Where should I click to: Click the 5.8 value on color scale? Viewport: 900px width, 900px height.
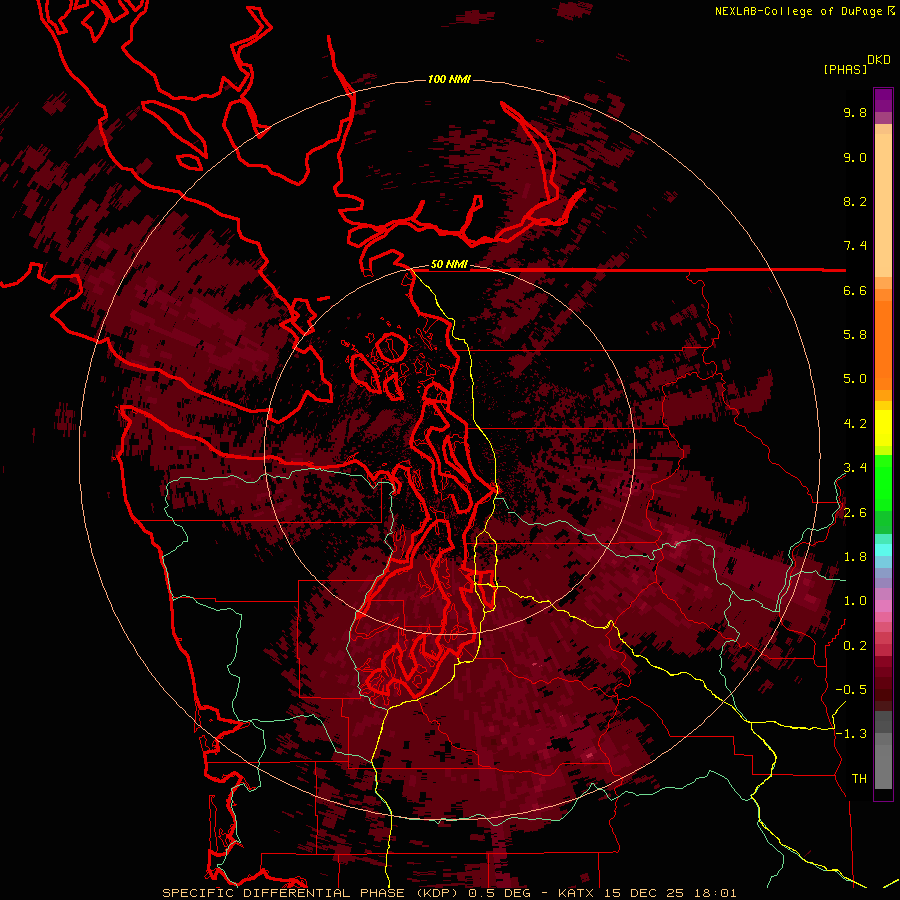click(x=855, y=335)
